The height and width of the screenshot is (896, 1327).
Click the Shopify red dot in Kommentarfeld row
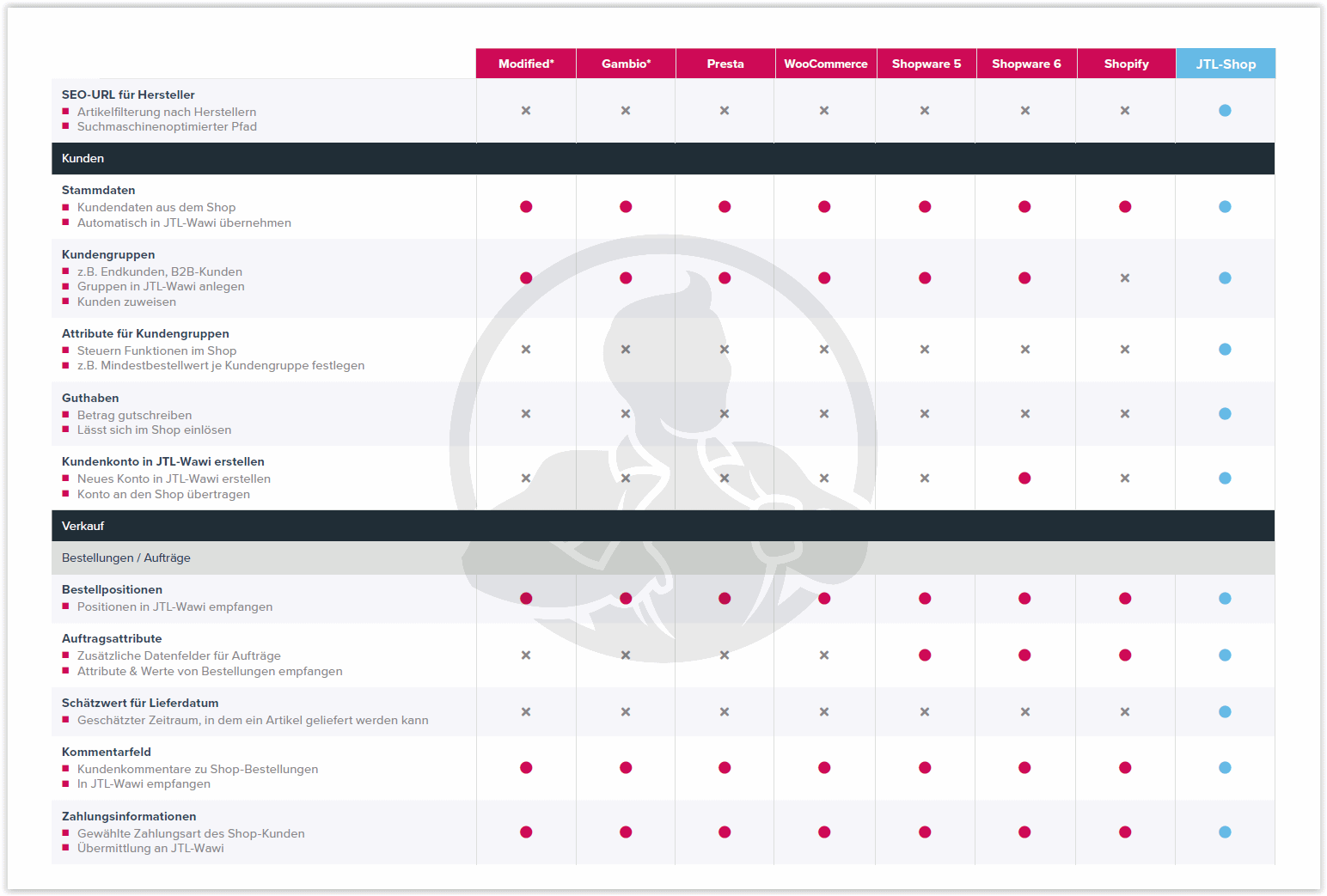coord(1125,768)
